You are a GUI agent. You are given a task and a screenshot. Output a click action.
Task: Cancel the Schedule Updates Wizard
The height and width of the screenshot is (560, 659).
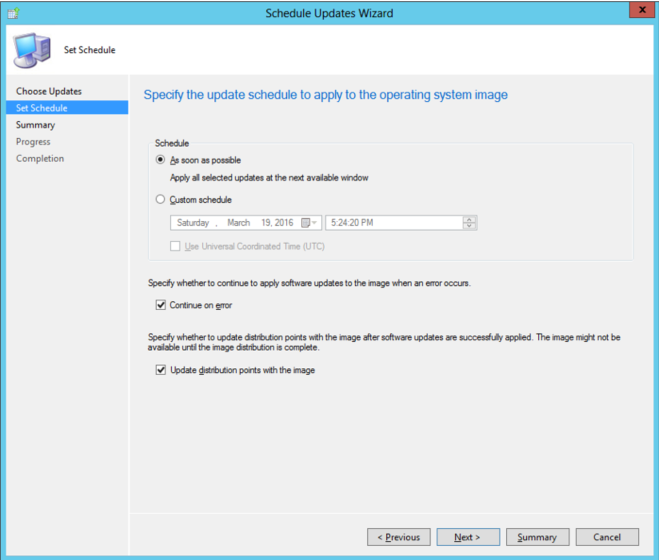[x=607, y=537]
